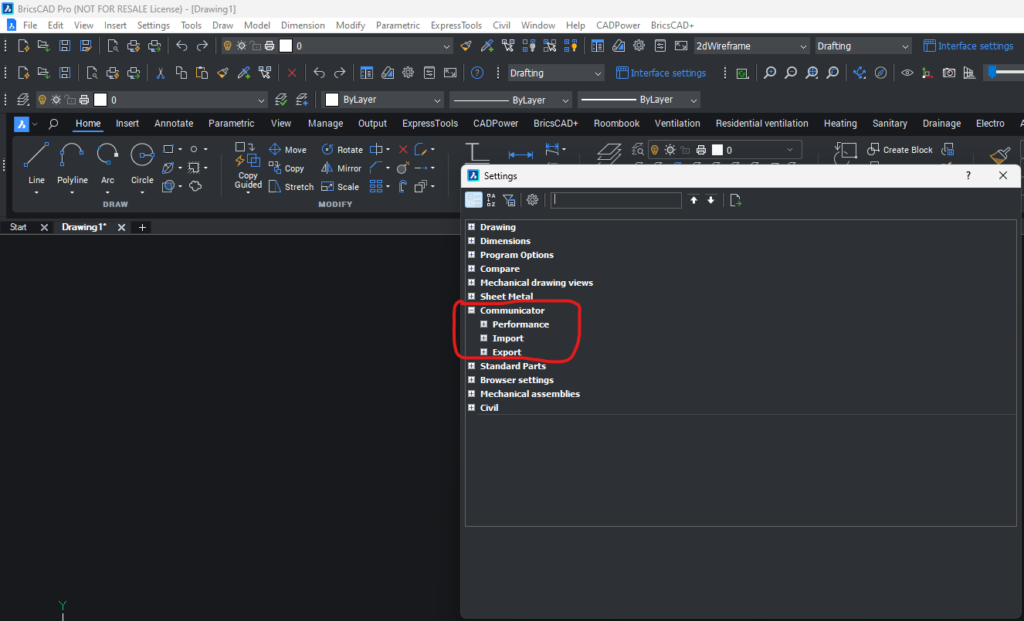Open the Window menu
The height and width of the screenshot is (621, 1024).
pos(537,25)
